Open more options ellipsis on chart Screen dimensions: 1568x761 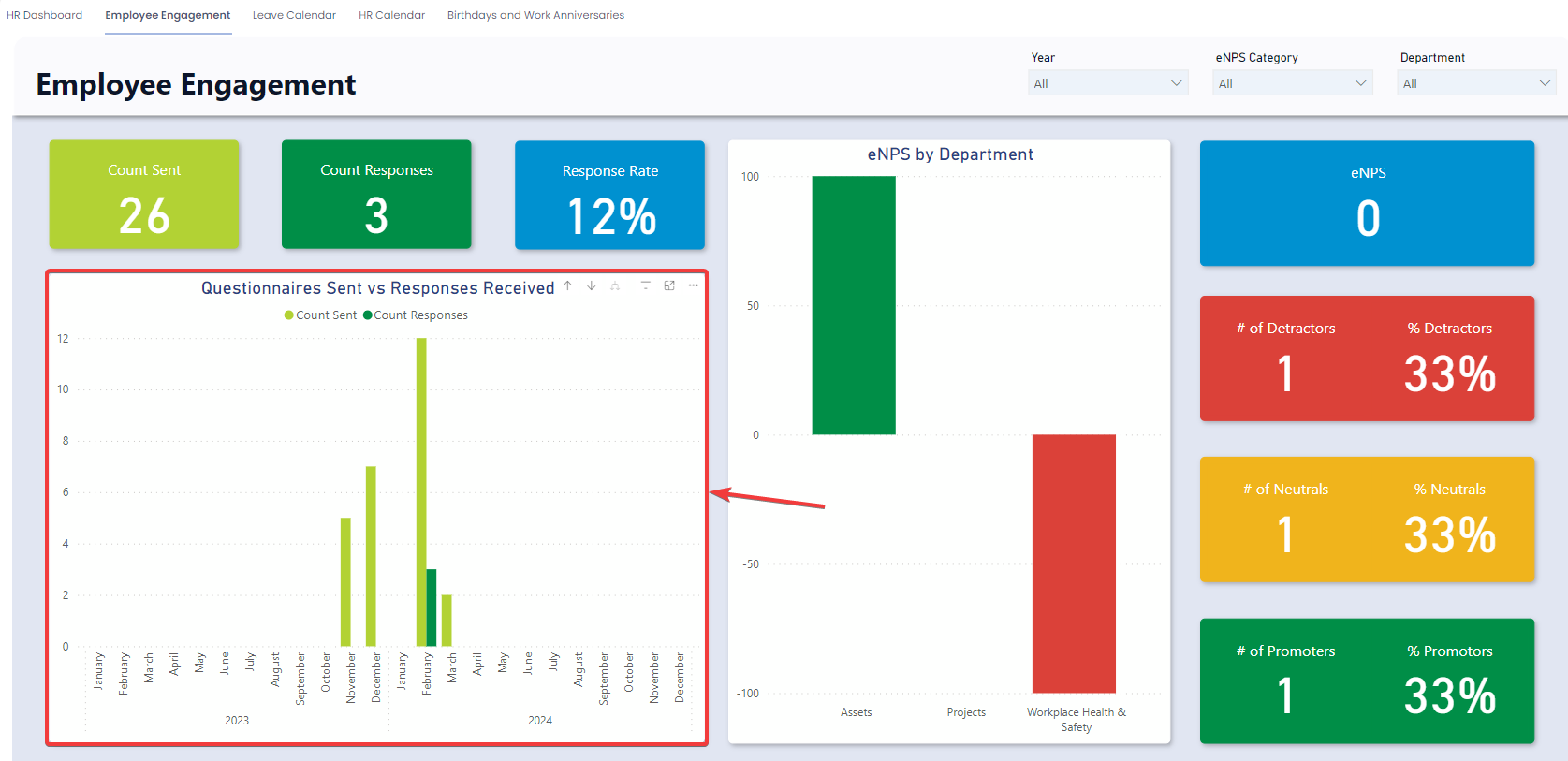tap(694, 285)
